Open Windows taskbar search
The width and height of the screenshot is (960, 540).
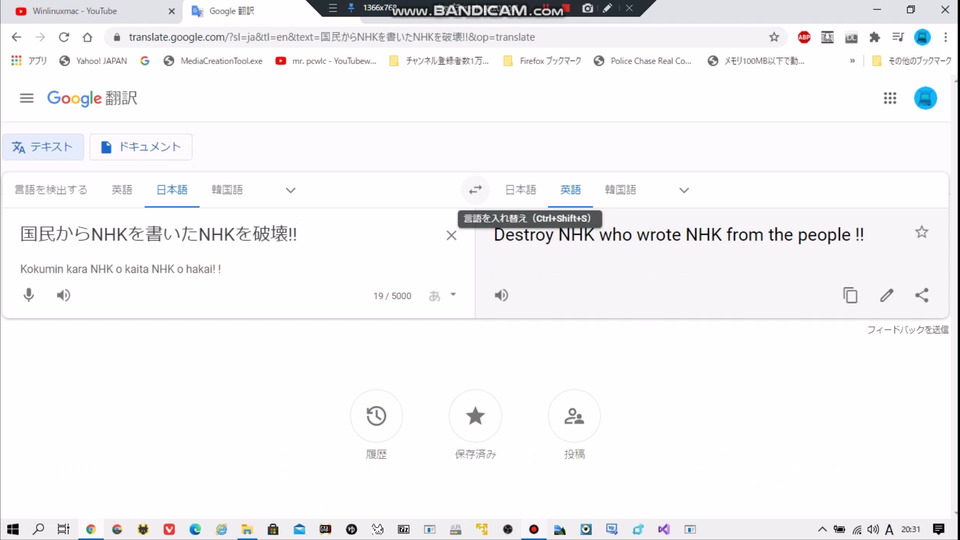(x=38, y=529)
